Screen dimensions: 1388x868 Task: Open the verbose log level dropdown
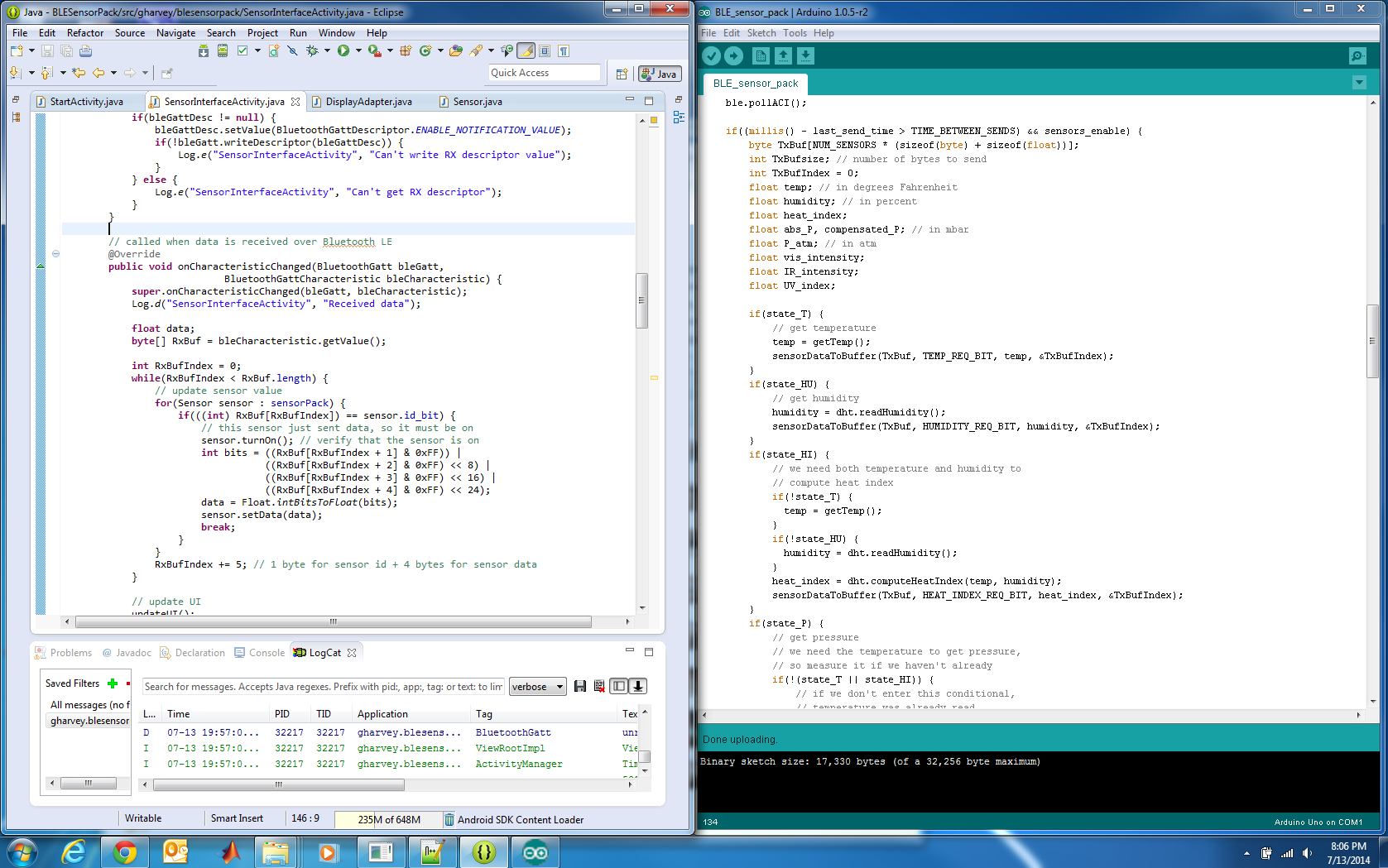pyautogui.click(x=538, y=687)
